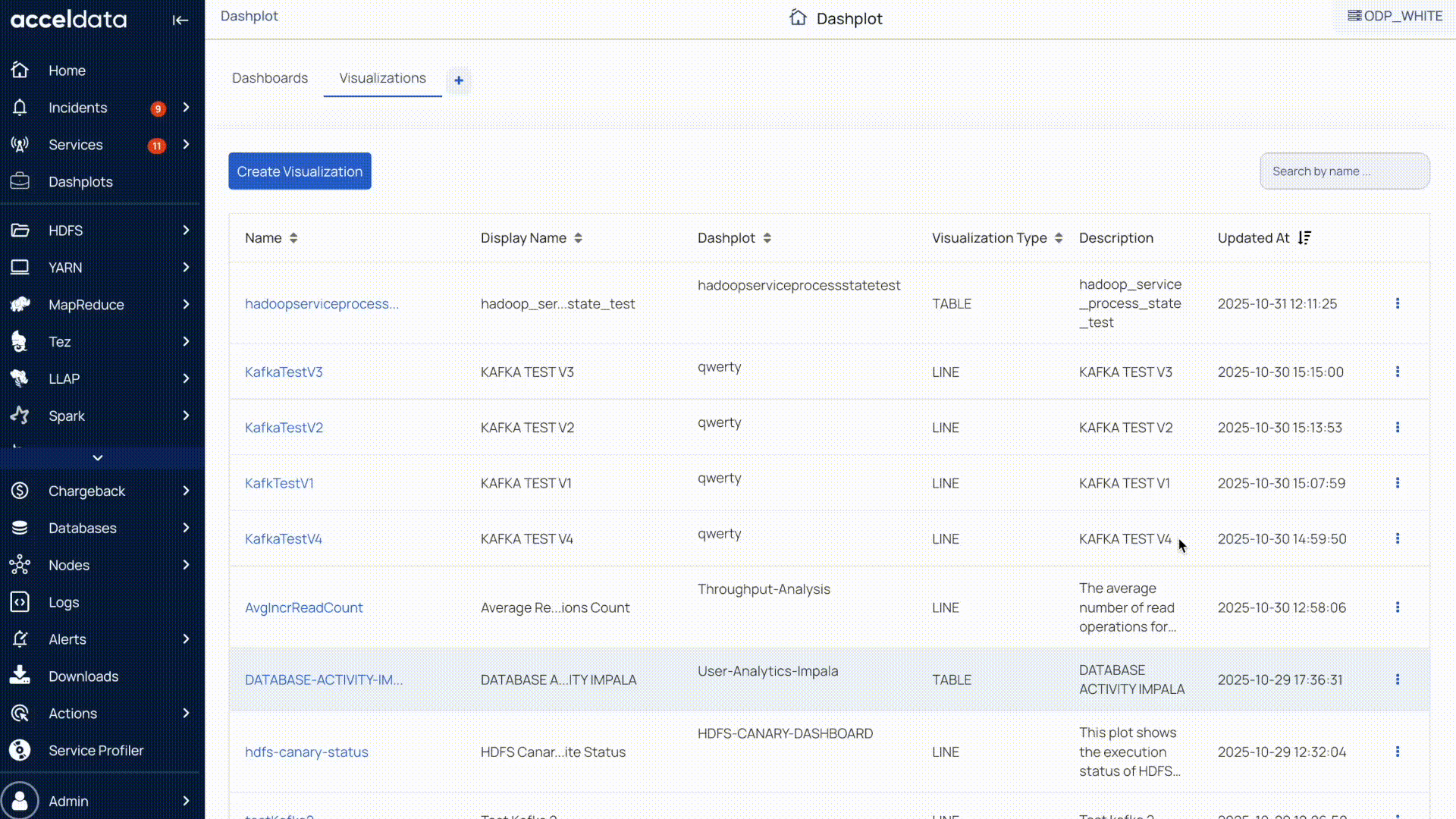Viewport: 1456px width, 819px height.
Task: Click the Search by name field
Action: (1344, 171)
